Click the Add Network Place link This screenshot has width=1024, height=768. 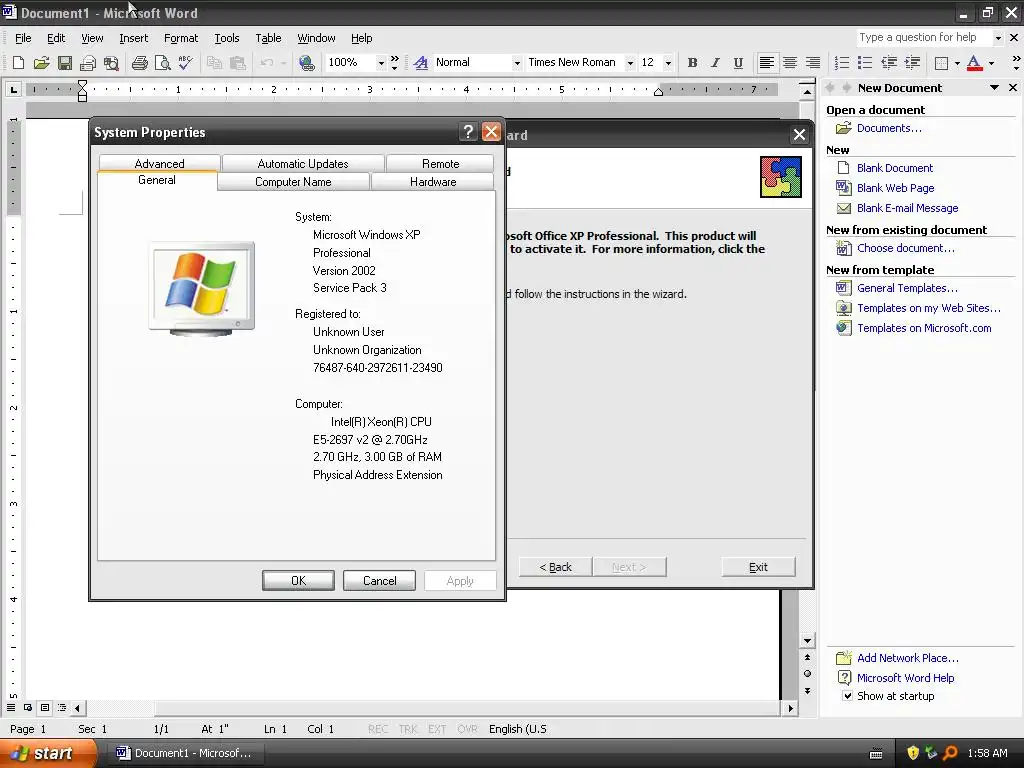point(908,658)
